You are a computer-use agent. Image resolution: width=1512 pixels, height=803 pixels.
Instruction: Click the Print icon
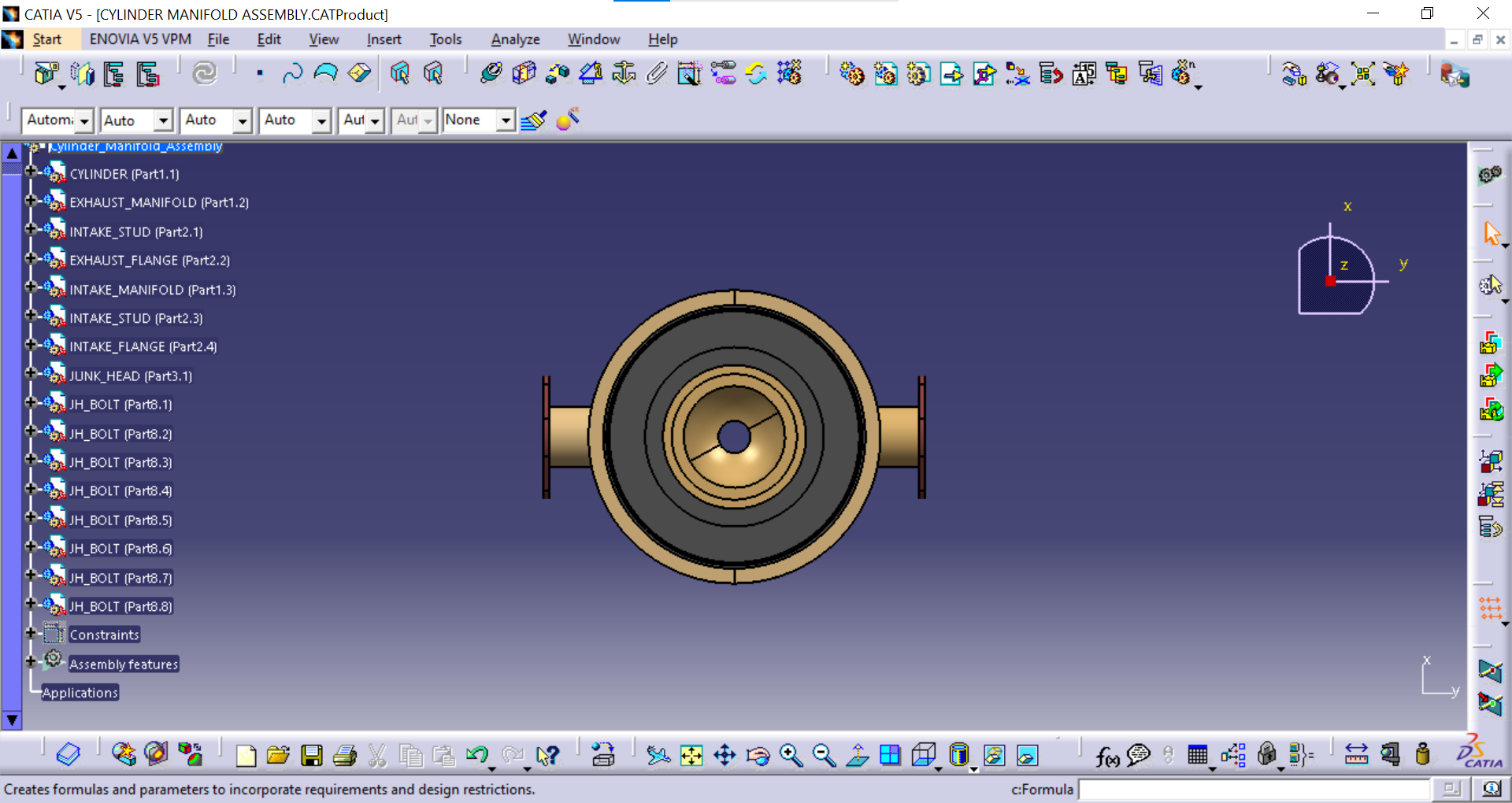point(345,756)
